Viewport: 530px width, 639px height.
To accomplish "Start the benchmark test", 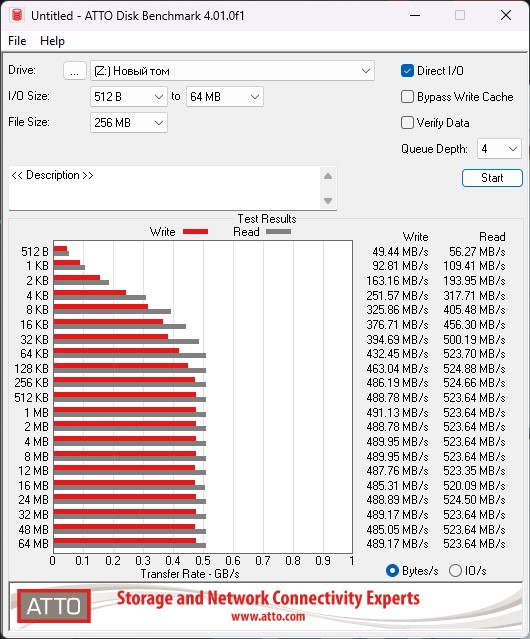I will click(492, 178).
